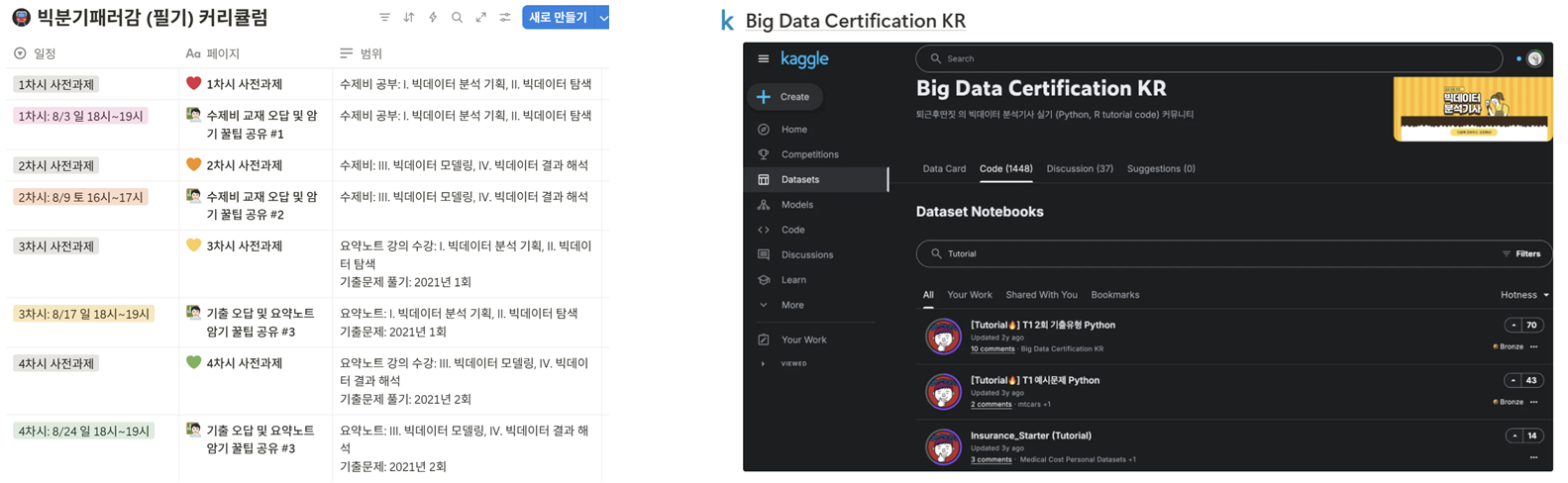Open Competitions in Kaggle sidebar

(809, 154)
